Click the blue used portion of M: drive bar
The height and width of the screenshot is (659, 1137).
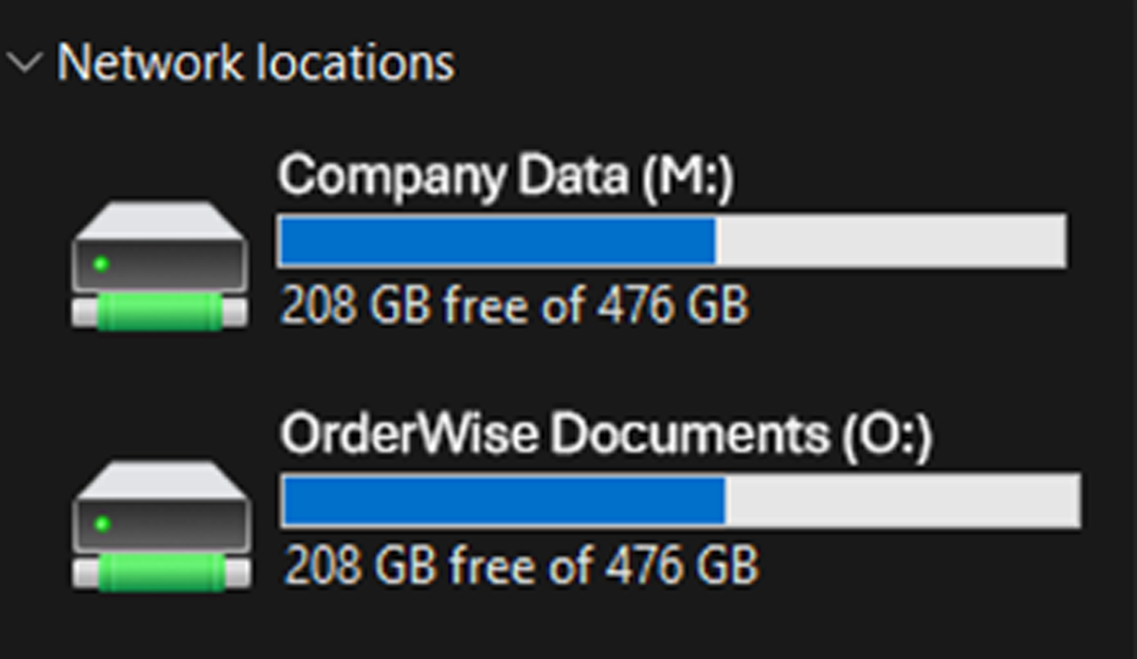point(497,241)
